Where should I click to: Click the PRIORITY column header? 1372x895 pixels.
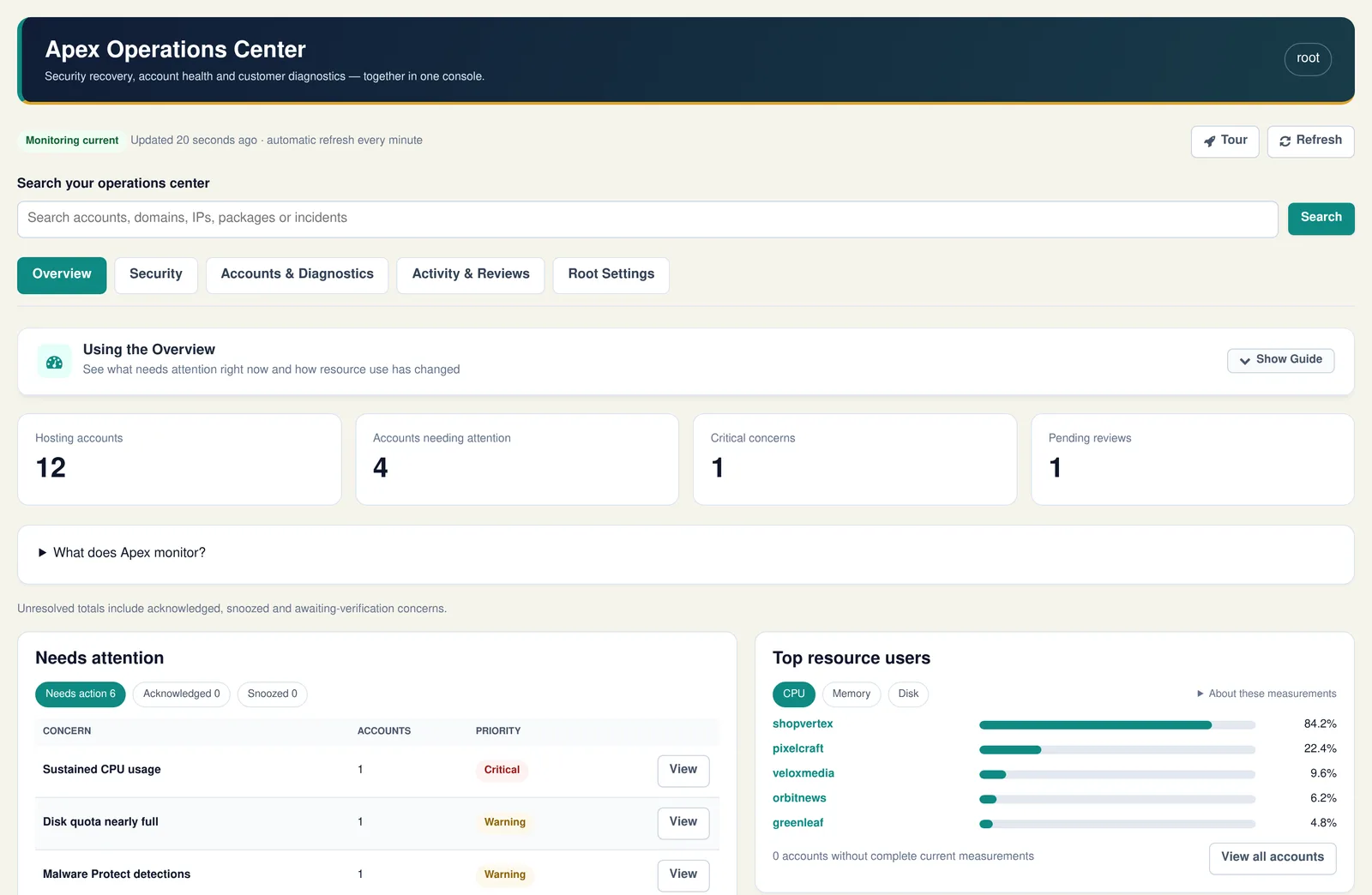click(x=498, y=731)
